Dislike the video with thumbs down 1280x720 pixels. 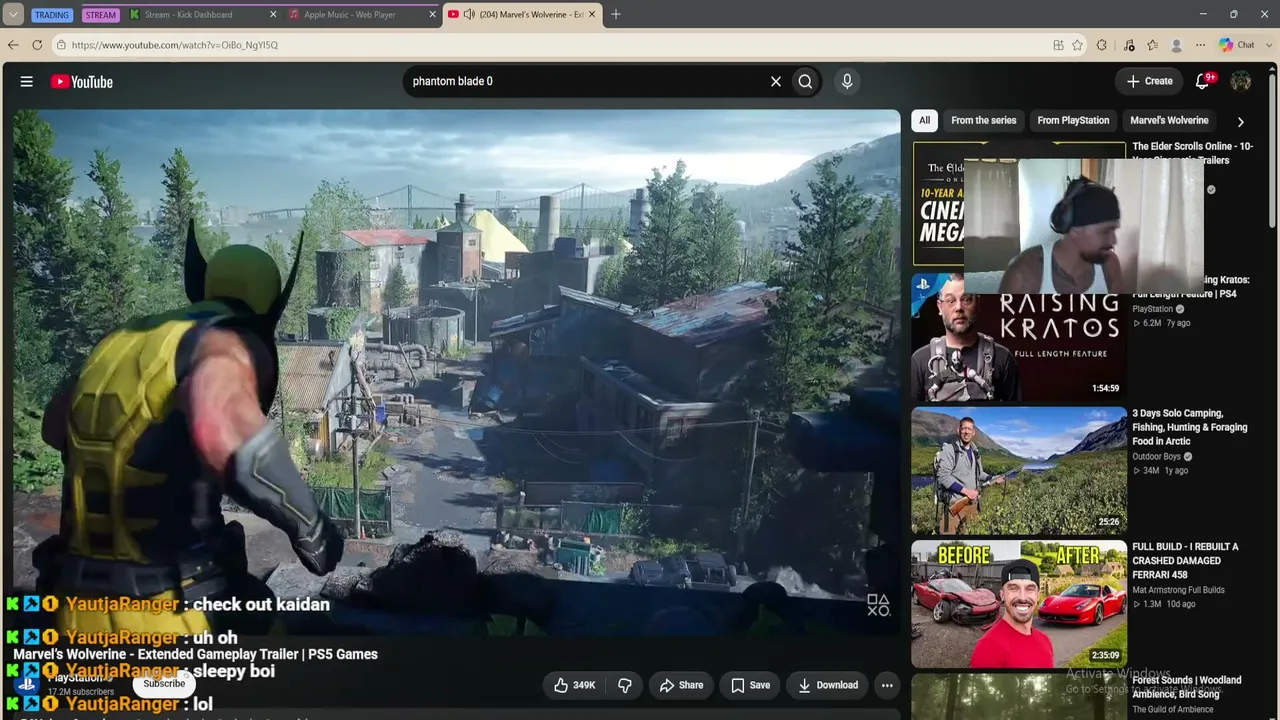point(625,685)
